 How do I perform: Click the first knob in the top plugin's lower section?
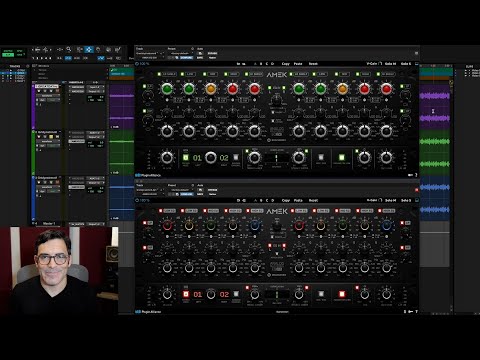(167, 158)
